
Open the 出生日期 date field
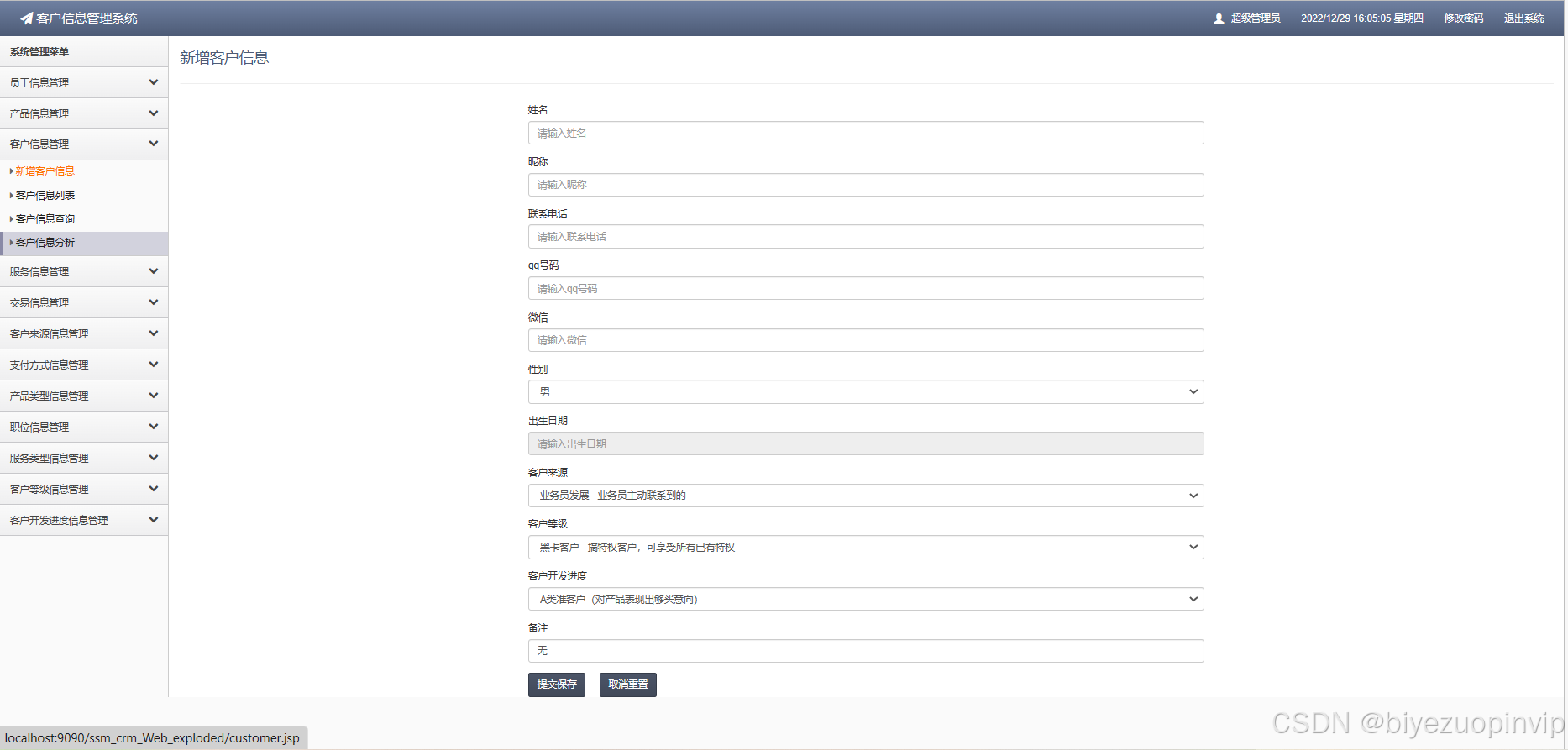coord(866,443)
